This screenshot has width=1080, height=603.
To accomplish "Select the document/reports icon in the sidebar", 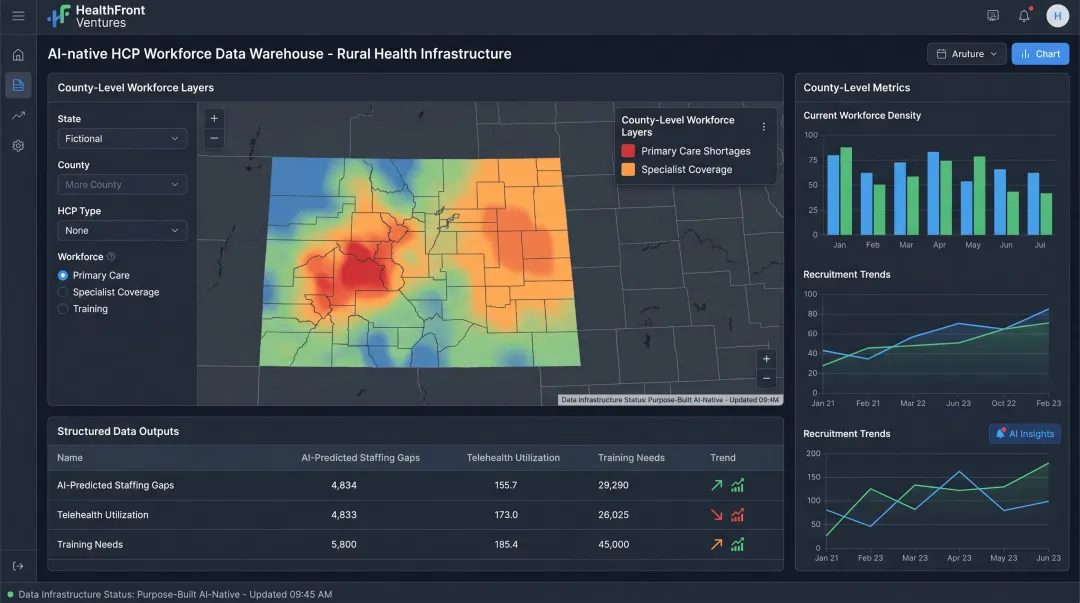I will click(x=18, y=85).
